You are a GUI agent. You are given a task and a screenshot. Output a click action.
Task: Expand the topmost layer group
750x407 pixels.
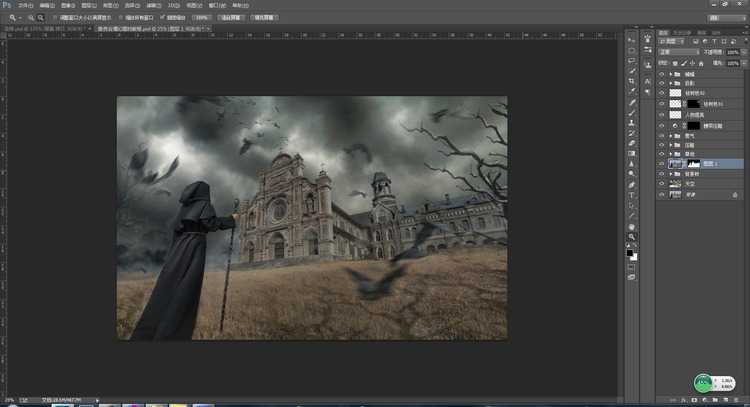point(670,74)
